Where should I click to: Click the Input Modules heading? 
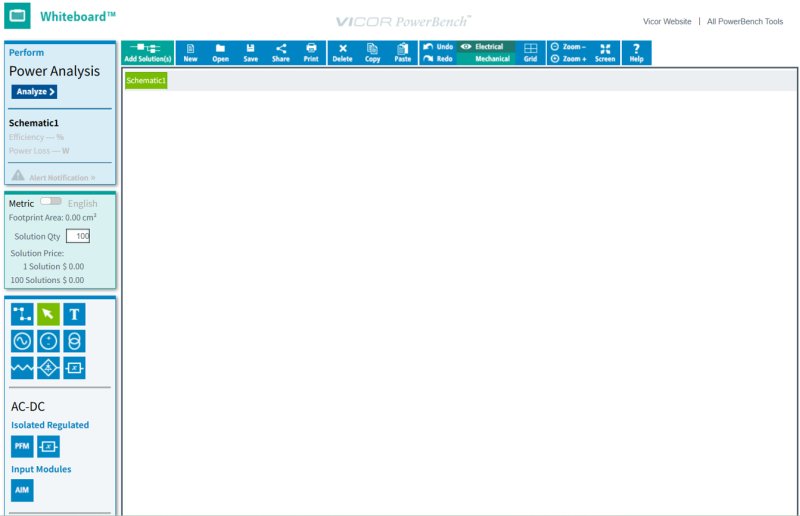(41, 469)
